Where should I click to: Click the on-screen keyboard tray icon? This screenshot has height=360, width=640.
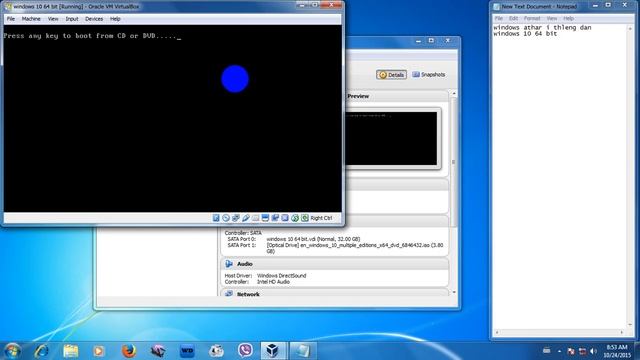tap(547, 351)
